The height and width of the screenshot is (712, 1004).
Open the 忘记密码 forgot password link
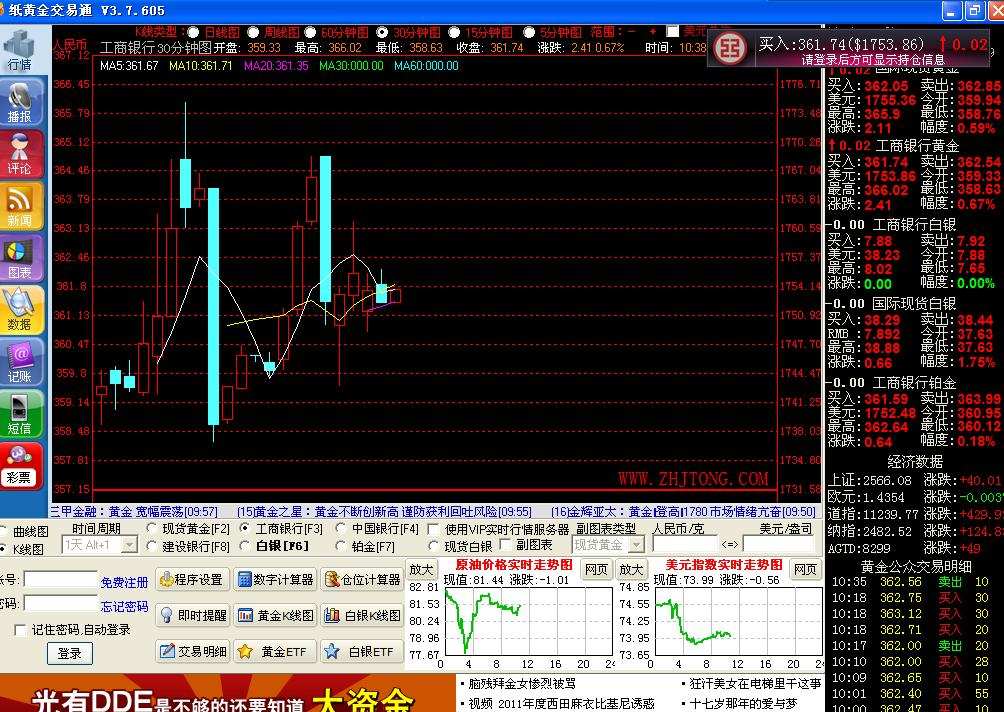click(x=124, y=606)
